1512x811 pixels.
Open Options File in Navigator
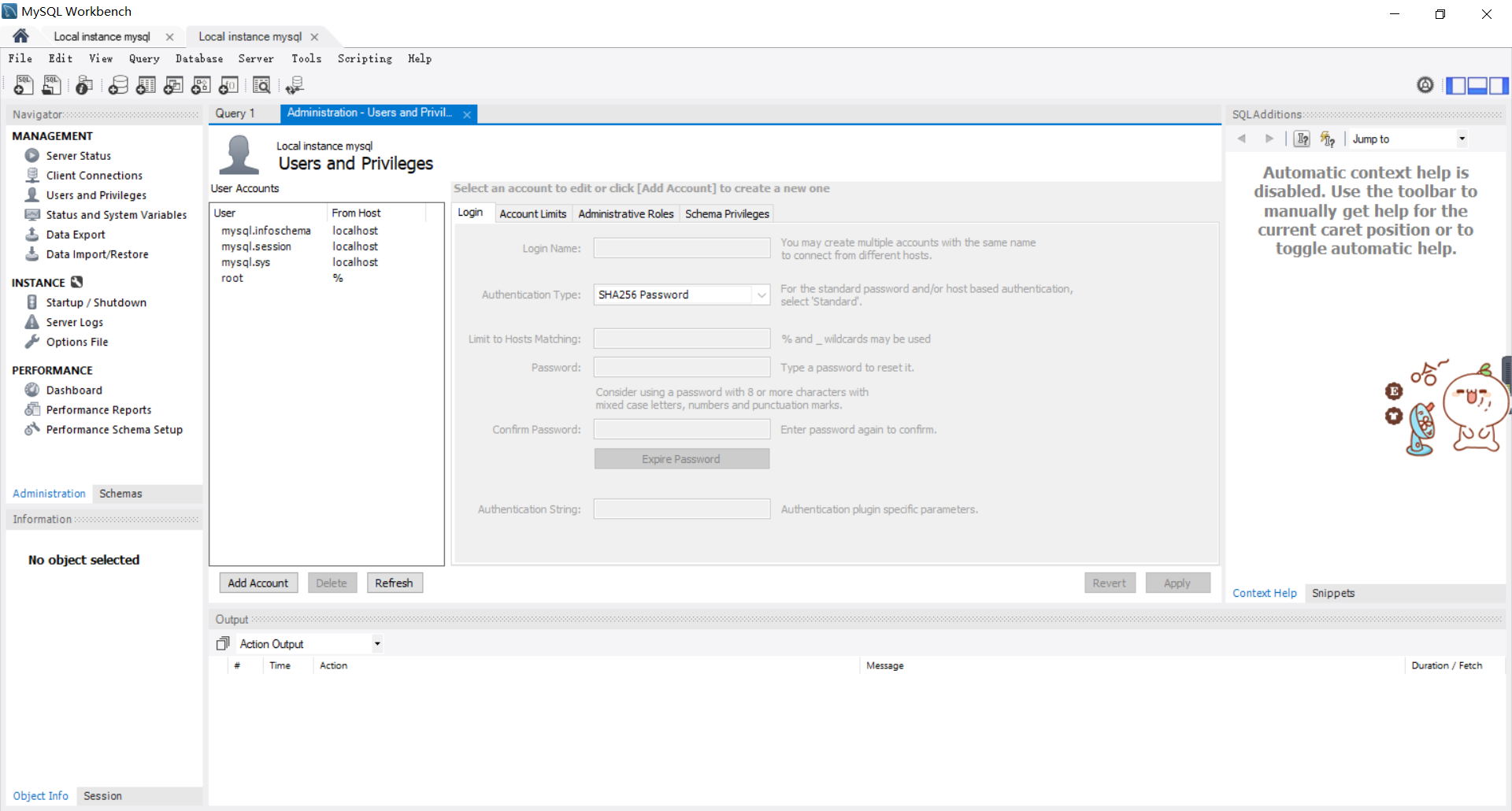click(x=76, y=342)
